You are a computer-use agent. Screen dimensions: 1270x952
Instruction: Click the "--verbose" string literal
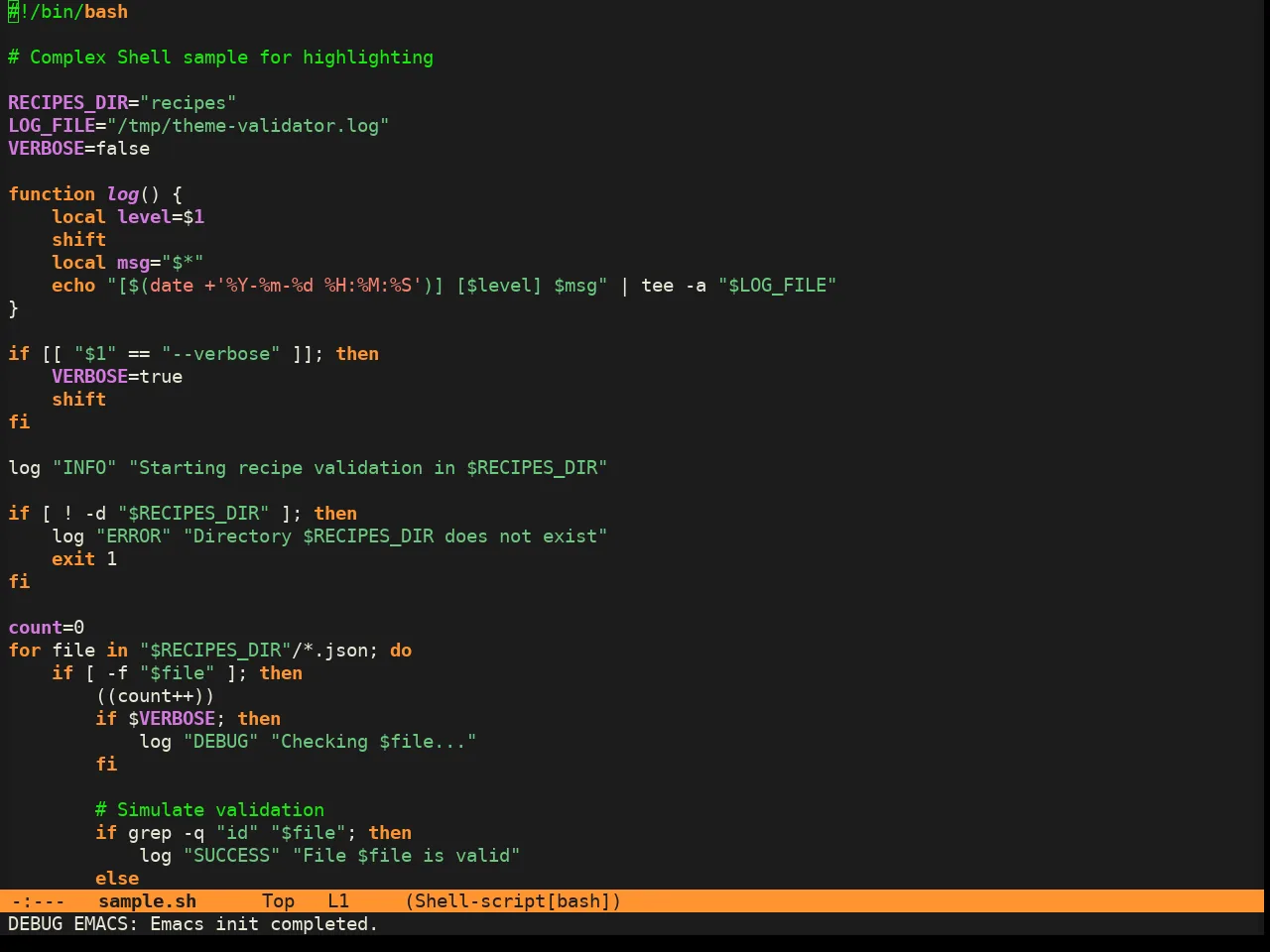pos(220,354)
